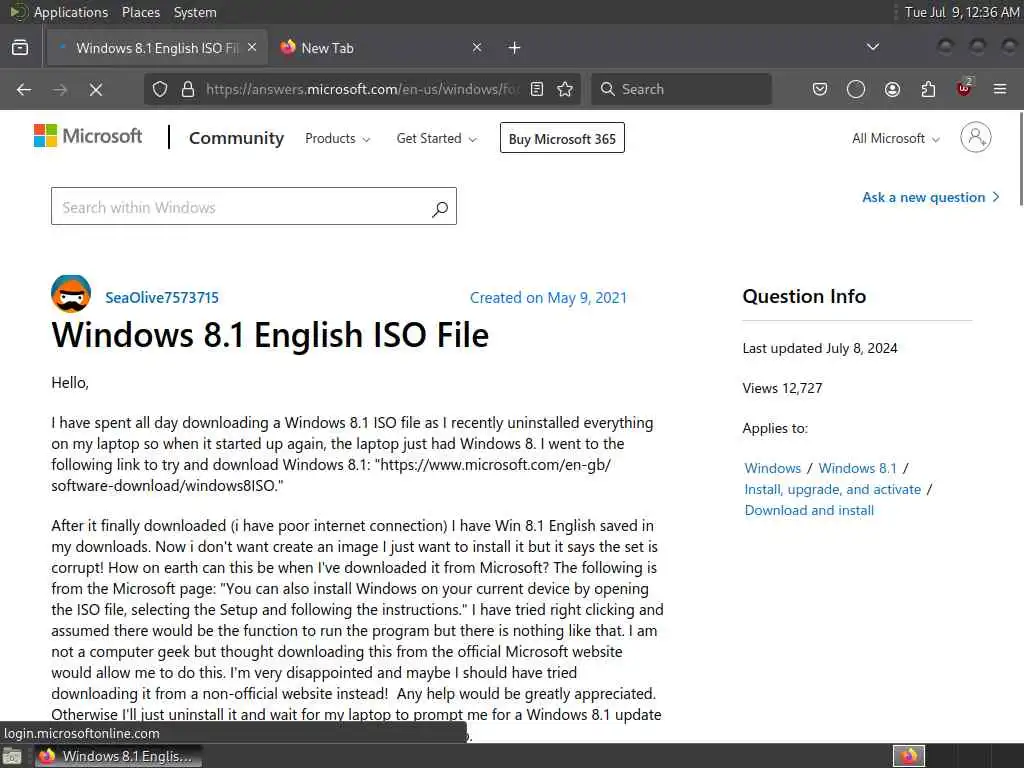Click the circular icon next to Pocket
Viewport: 1024px width, 768px height.
point(856,89)
